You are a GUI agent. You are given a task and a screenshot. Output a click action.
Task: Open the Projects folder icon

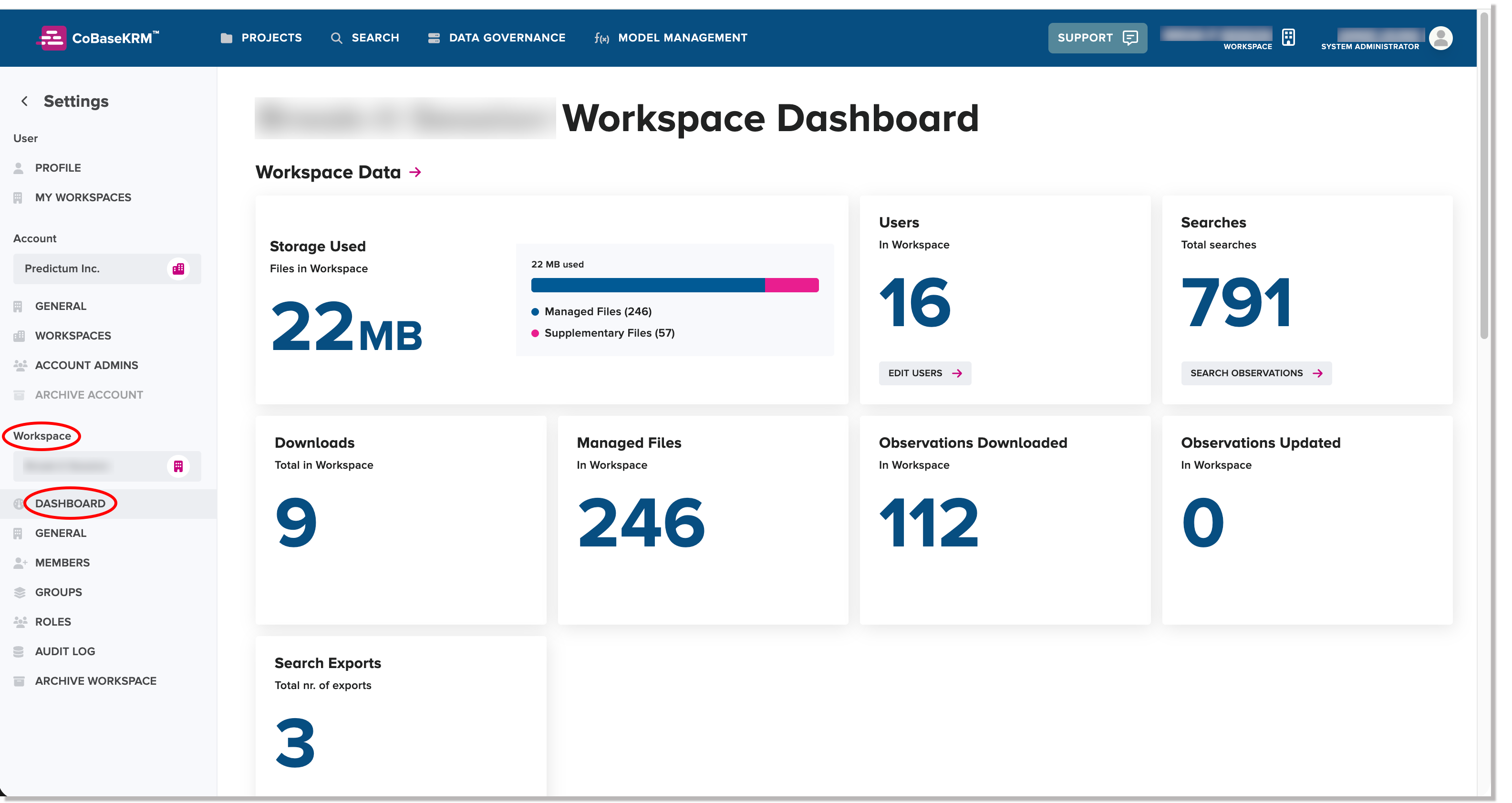tap(227, 38)
